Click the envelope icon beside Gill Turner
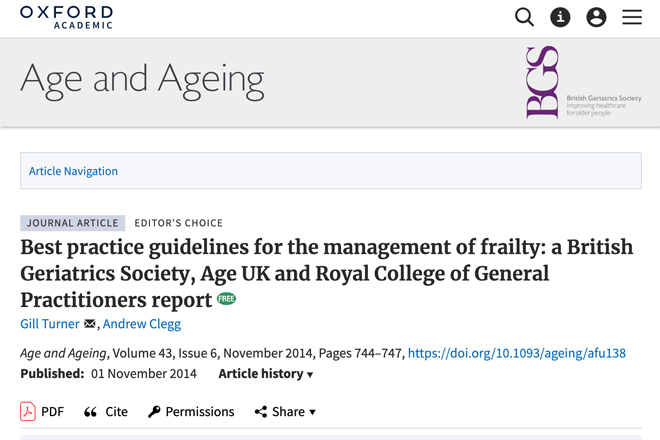The width and height of the screenshot is (660, 440). (x=90, y=324)
